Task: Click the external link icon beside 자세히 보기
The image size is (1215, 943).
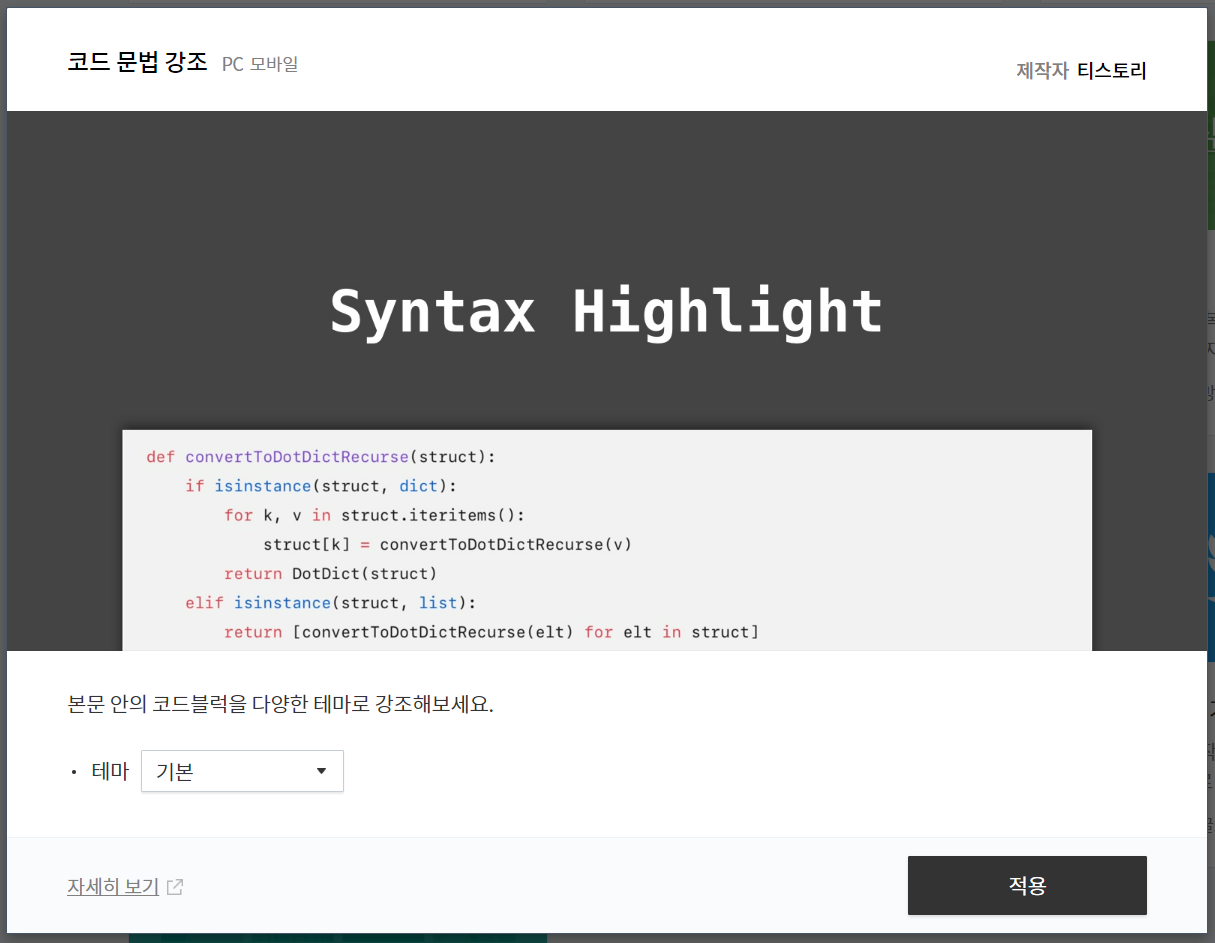Action: pyautogui.click(x=175, y=886)
